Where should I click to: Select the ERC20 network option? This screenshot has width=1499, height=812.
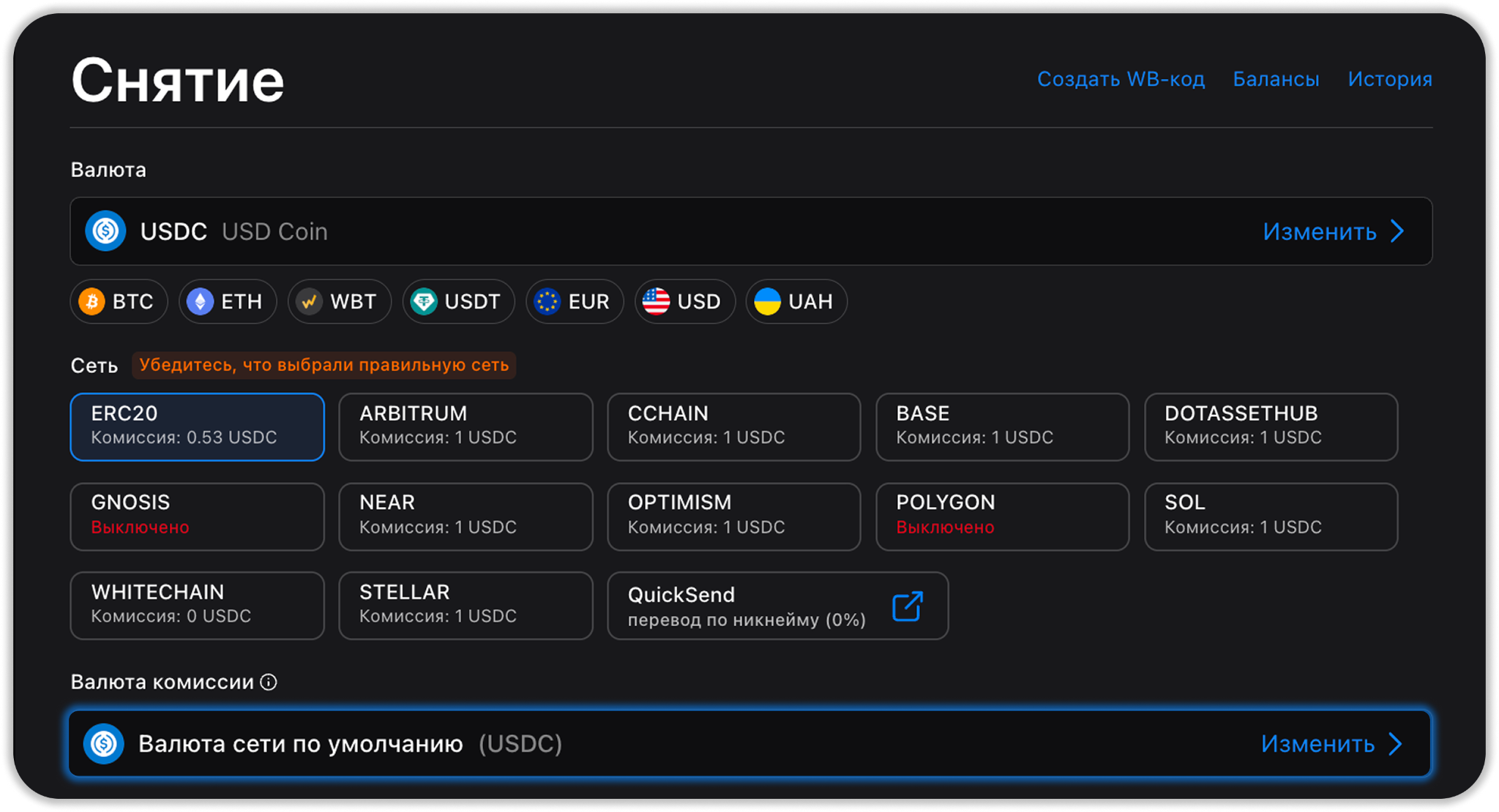[197, 427]
